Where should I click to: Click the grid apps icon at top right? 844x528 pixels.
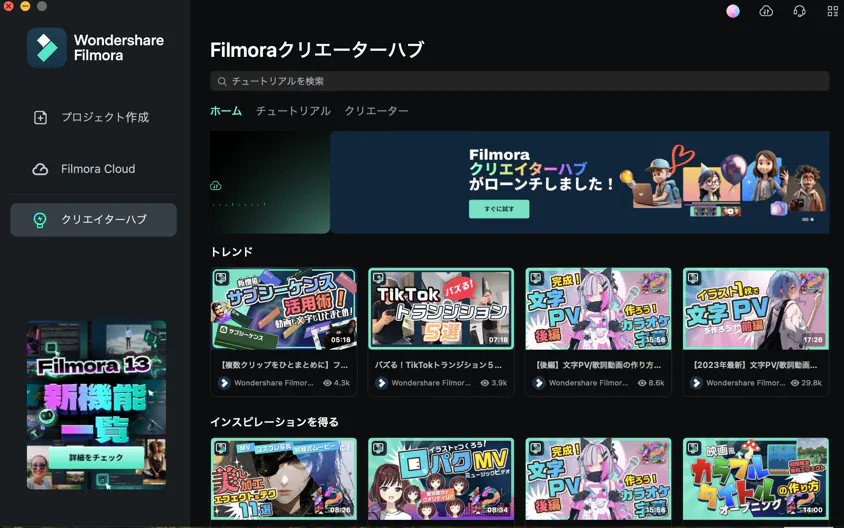click(833, 11)
